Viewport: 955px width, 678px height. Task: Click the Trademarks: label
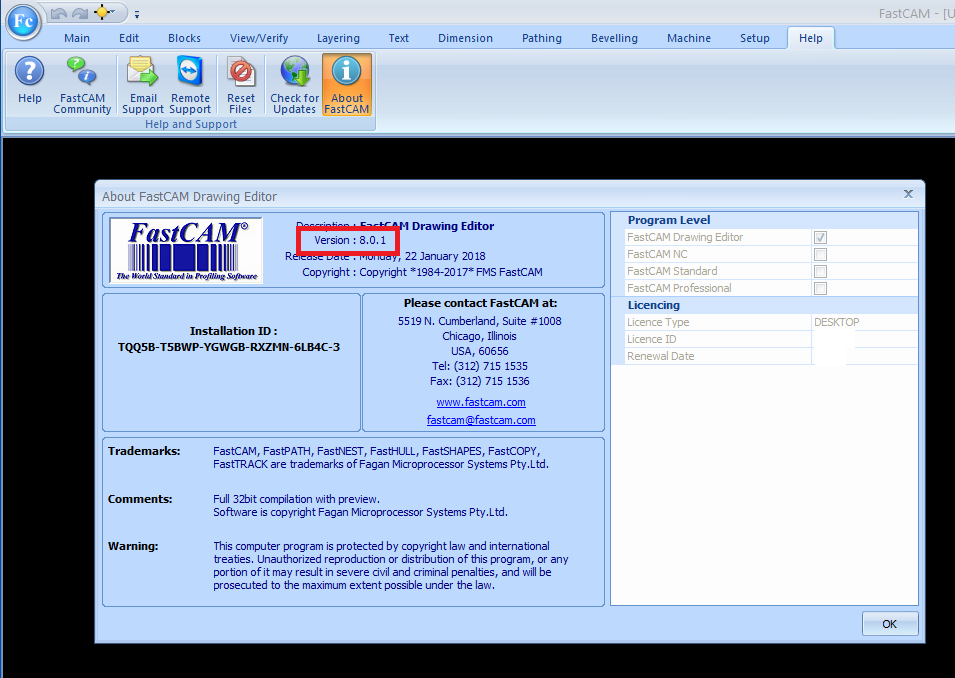(x=144, y=451)
